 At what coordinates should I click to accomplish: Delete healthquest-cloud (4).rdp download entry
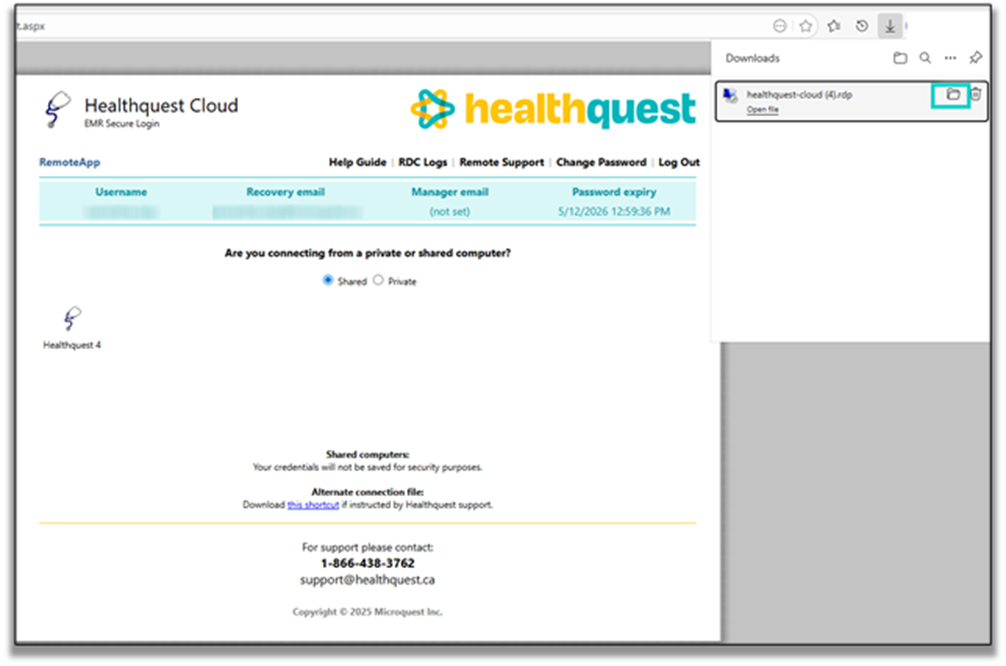(976, 94)
